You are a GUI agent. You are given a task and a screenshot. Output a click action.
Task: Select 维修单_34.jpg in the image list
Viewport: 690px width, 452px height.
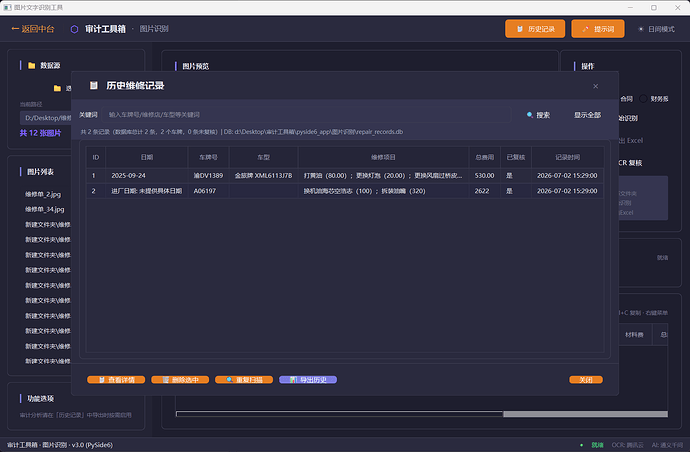[44, 209]
